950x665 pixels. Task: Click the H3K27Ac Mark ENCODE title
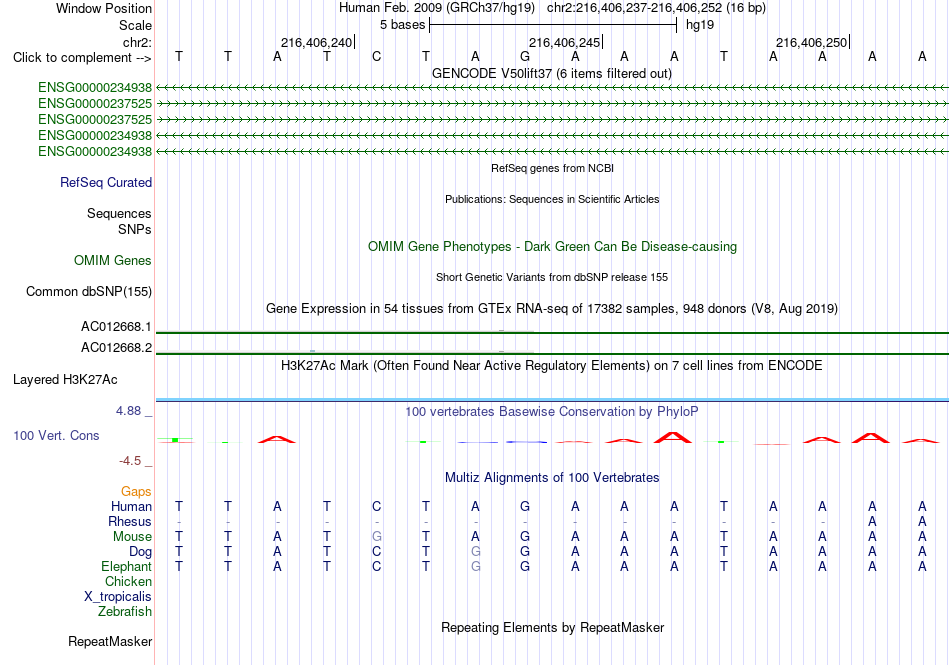551,366
